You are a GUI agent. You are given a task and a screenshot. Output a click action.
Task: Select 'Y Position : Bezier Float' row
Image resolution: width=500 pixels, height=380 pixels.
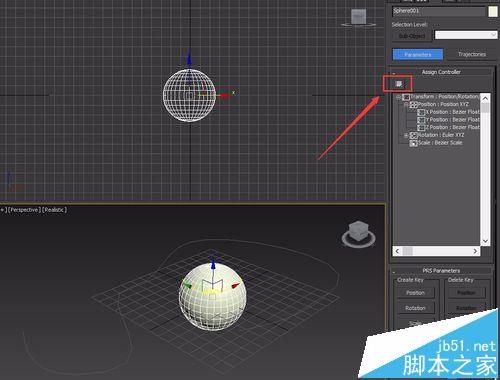[448, 120]
